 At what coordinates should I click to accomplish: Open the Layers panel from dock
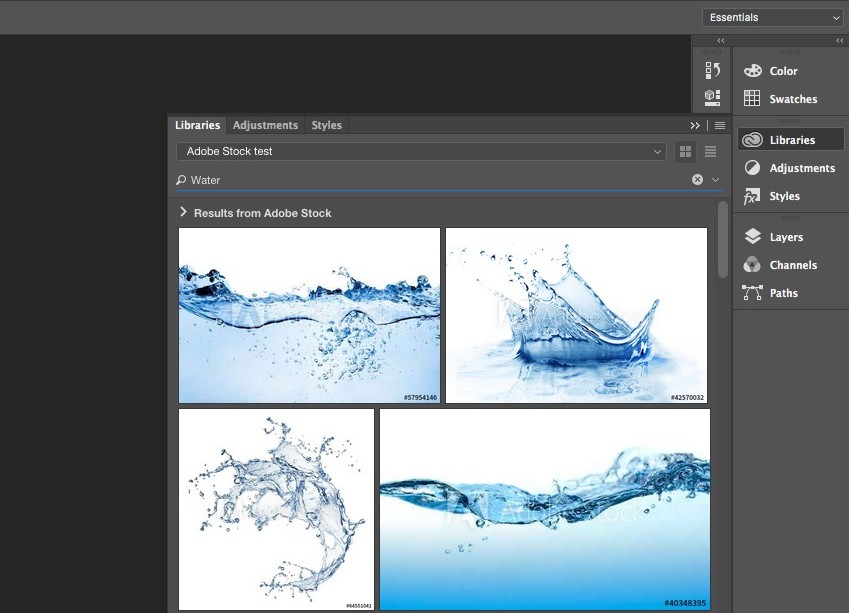click(x=785, y=237)
